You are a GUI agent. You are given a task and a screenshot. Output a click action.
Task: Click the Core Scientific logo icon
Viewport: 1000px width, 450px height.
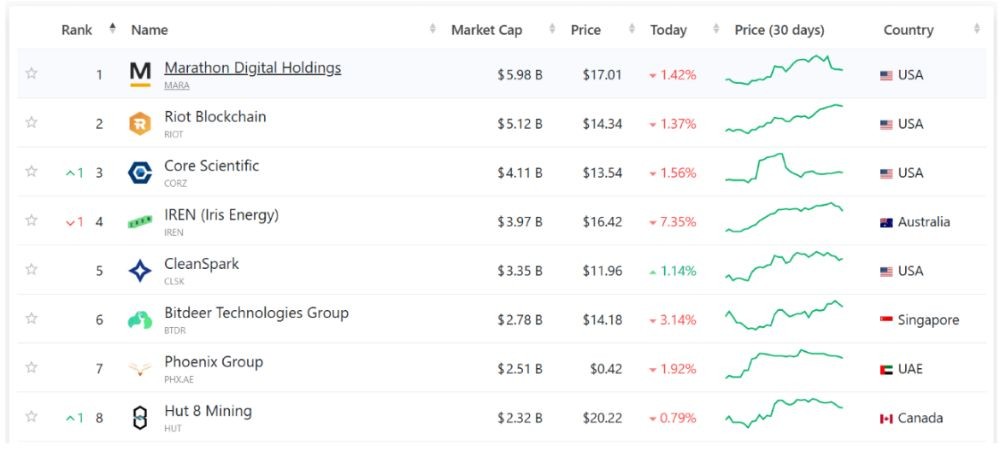click(x=140, y=173)
